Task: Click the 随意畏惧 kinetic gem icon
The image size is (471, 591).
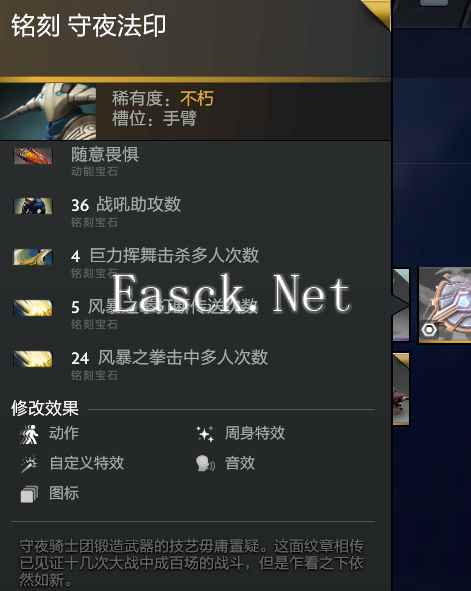Action: point(33,156)
